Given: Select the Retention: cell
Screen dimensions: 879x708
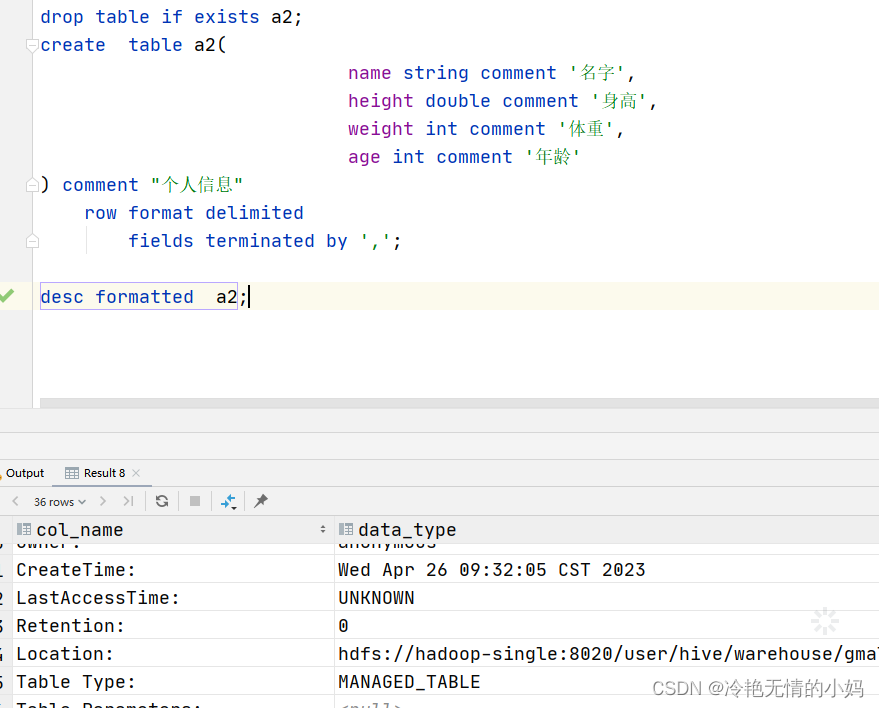Looking at the screenshot, I should (x=173, y=626).
